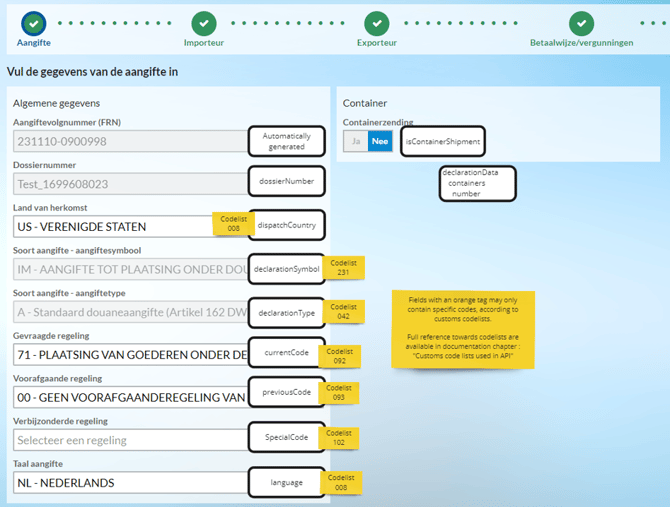Open the Gevraagde regeling dropdown
The width and height of the screenshot is (670, 507).
pyautogui.click(x=131, y=355)
